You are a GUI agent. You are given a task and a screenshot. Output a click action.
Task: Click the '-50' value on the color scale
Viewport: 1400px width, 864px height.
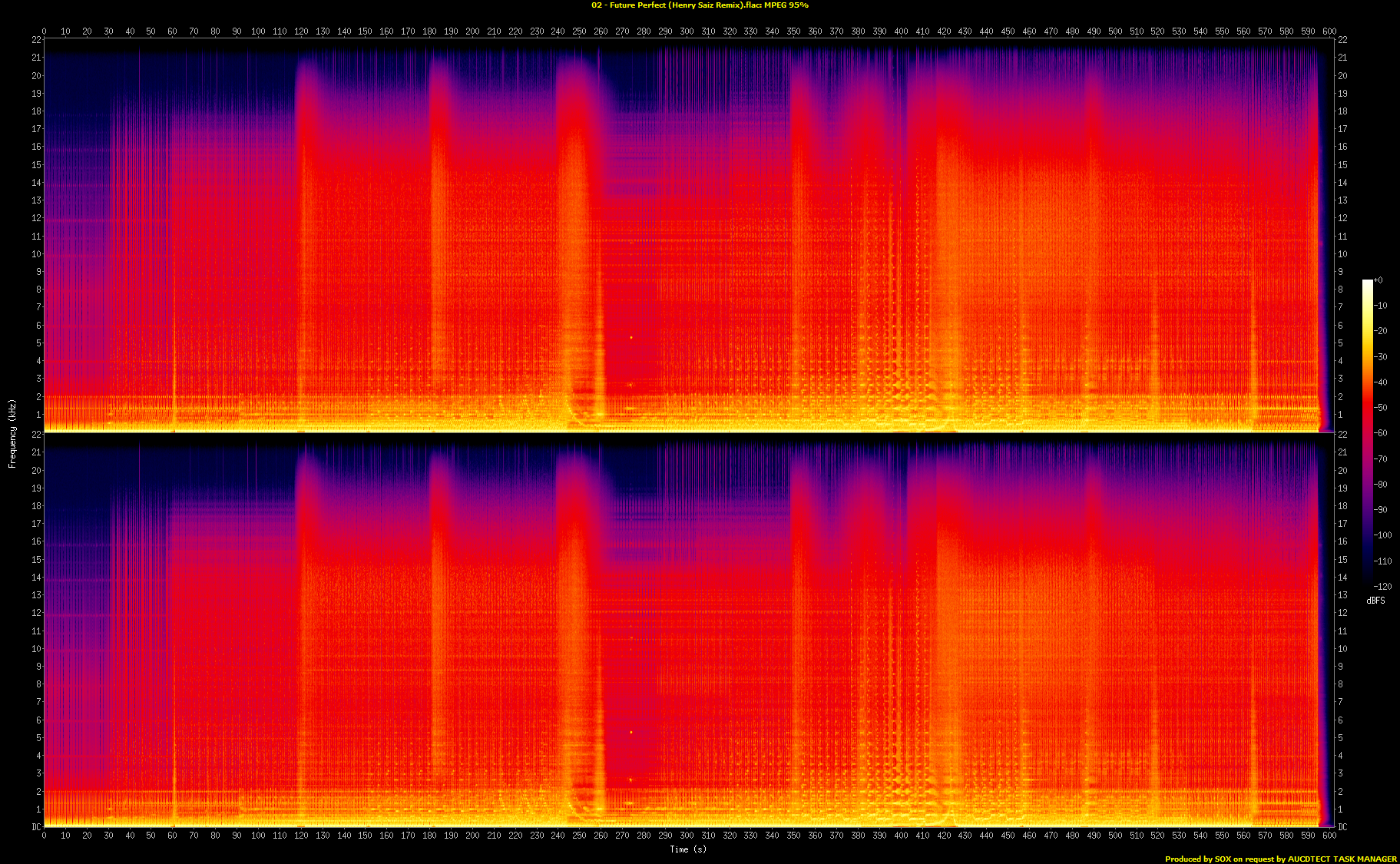(1381, 408)
